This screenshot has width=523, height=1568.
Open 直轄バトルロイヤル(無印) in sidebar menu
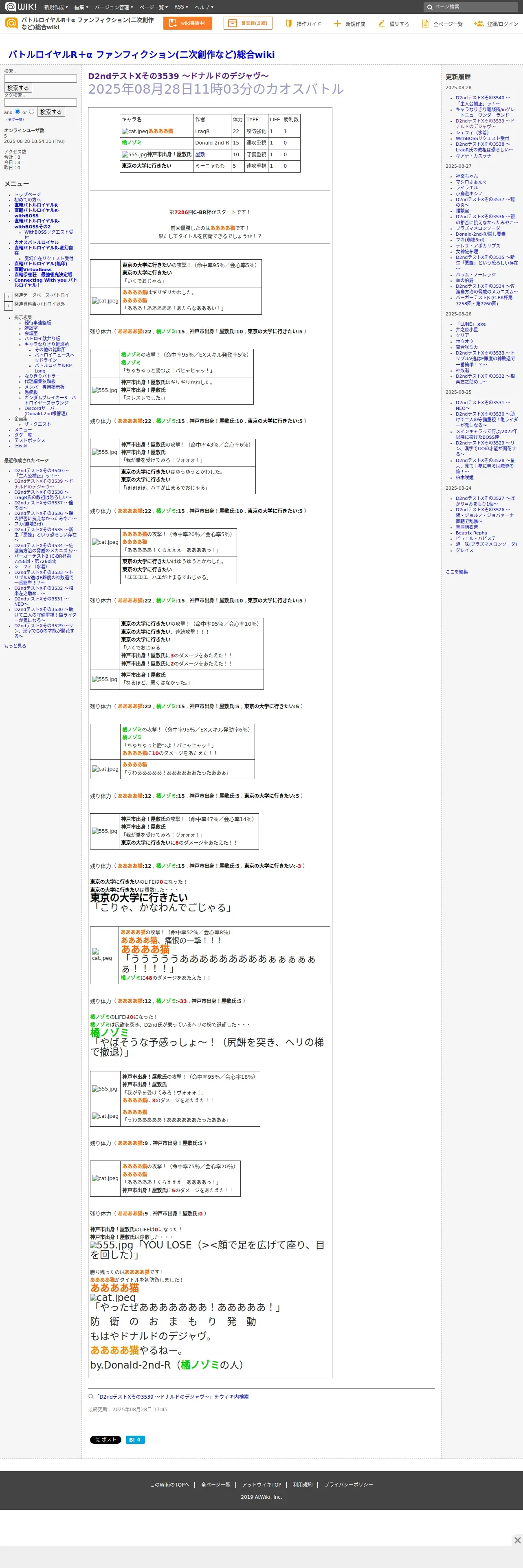[x=41, y=264]
